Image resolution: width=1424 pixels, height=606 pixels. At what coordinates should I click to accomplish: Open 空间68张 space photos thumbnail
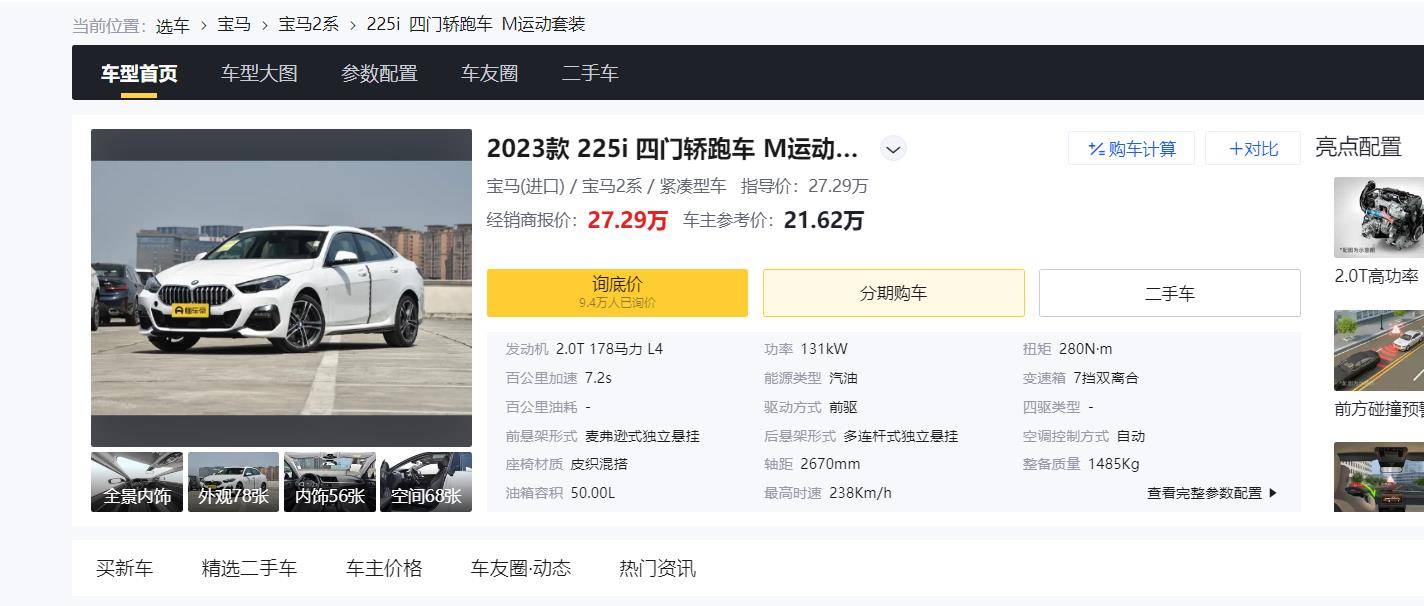pos(426,482)
